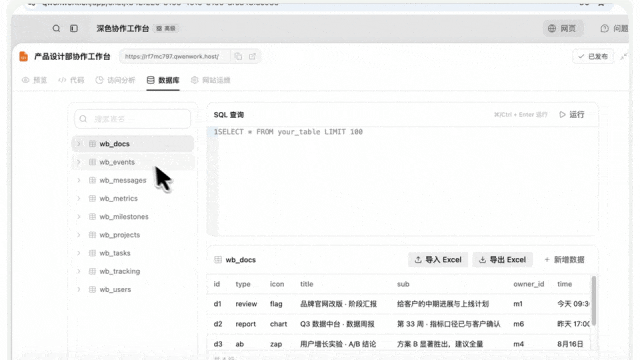Screen dimensions: 640x360
Task: Click the 8月16日 time cell
Action: pyautogui.click(x=570, y=344)
